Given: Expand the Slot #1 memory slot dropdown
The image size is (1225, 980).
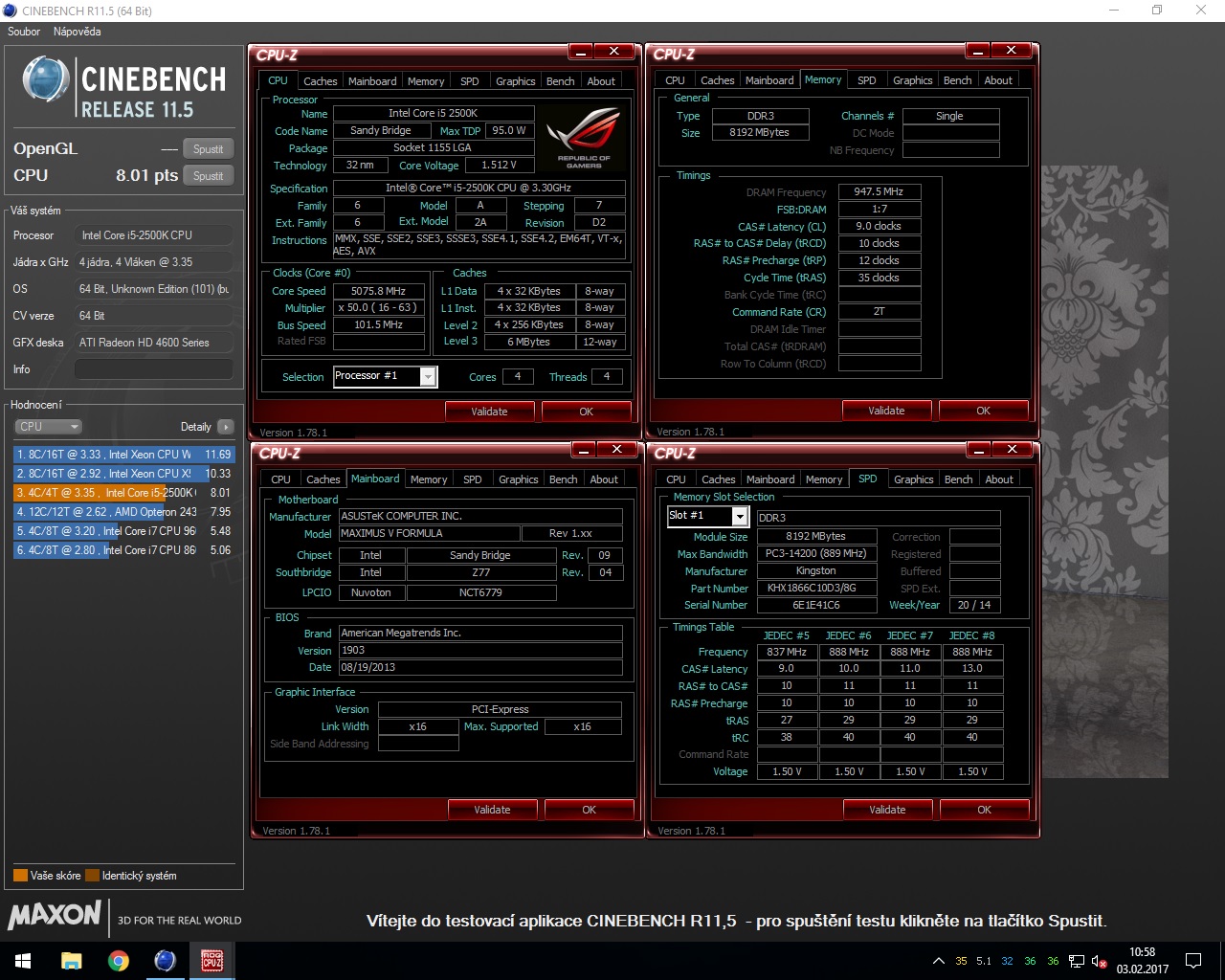Looking at the screenshot, I should [740, 517].
